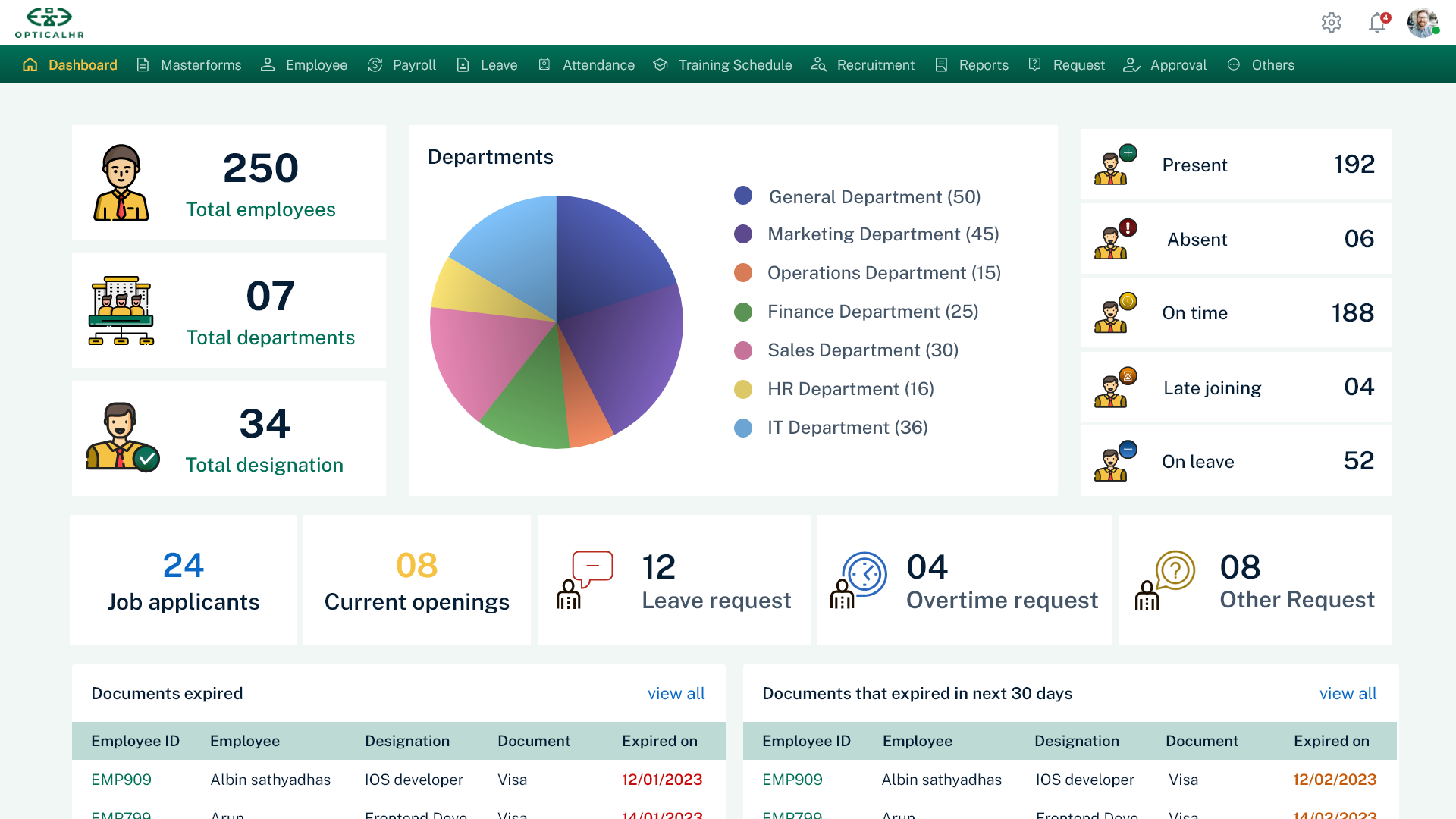Click the Total departments building icon
1456x819 pixels.
pos(121,311)
